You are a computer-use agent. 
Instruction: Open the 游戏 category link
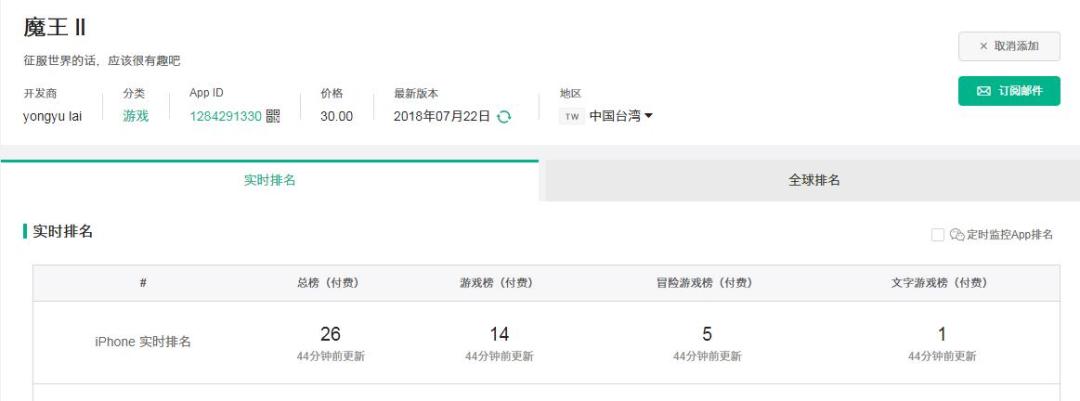136,116
